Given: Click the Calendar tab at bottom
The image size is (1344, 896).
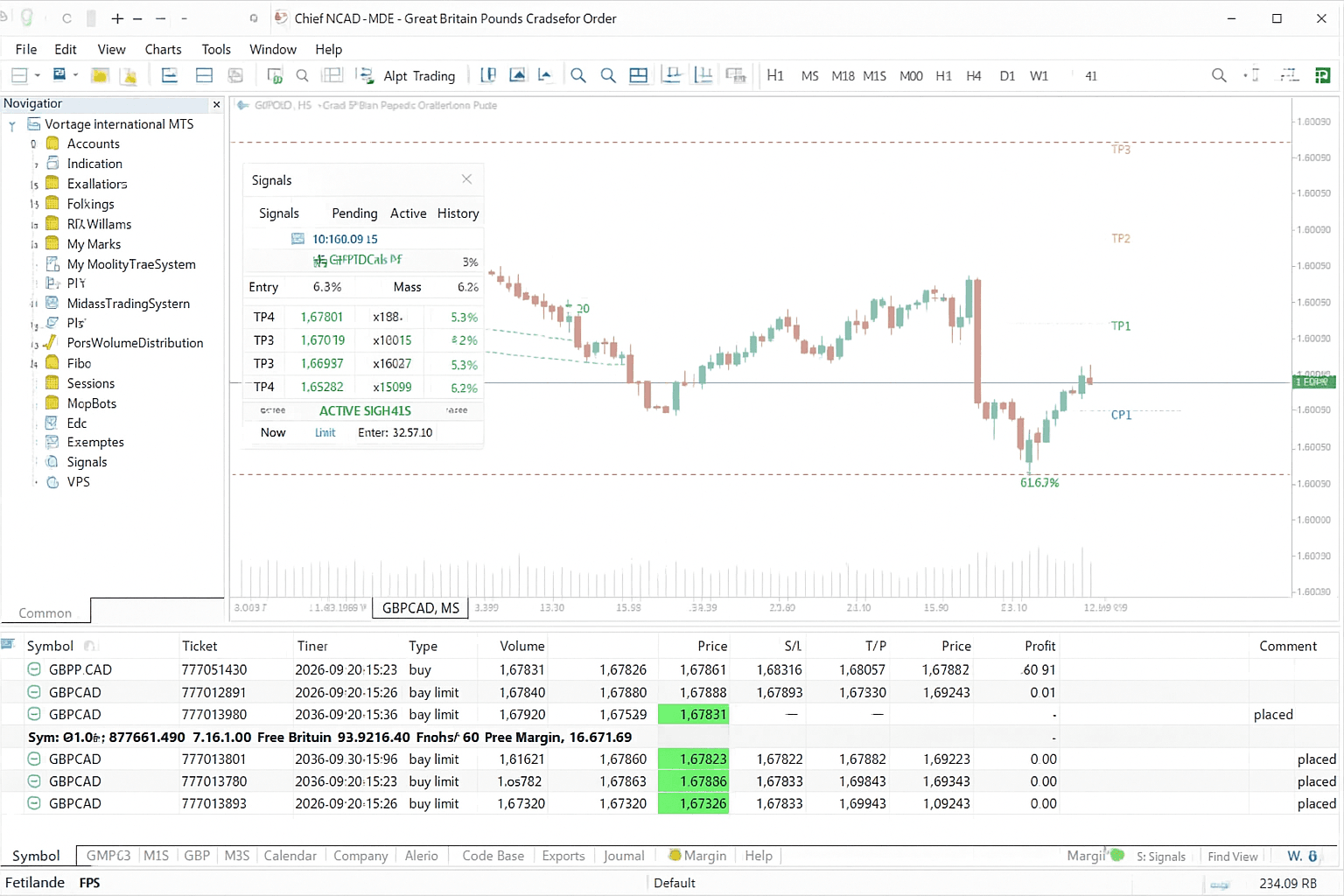Looking at the screenshot, I should (x=290, y=856).
